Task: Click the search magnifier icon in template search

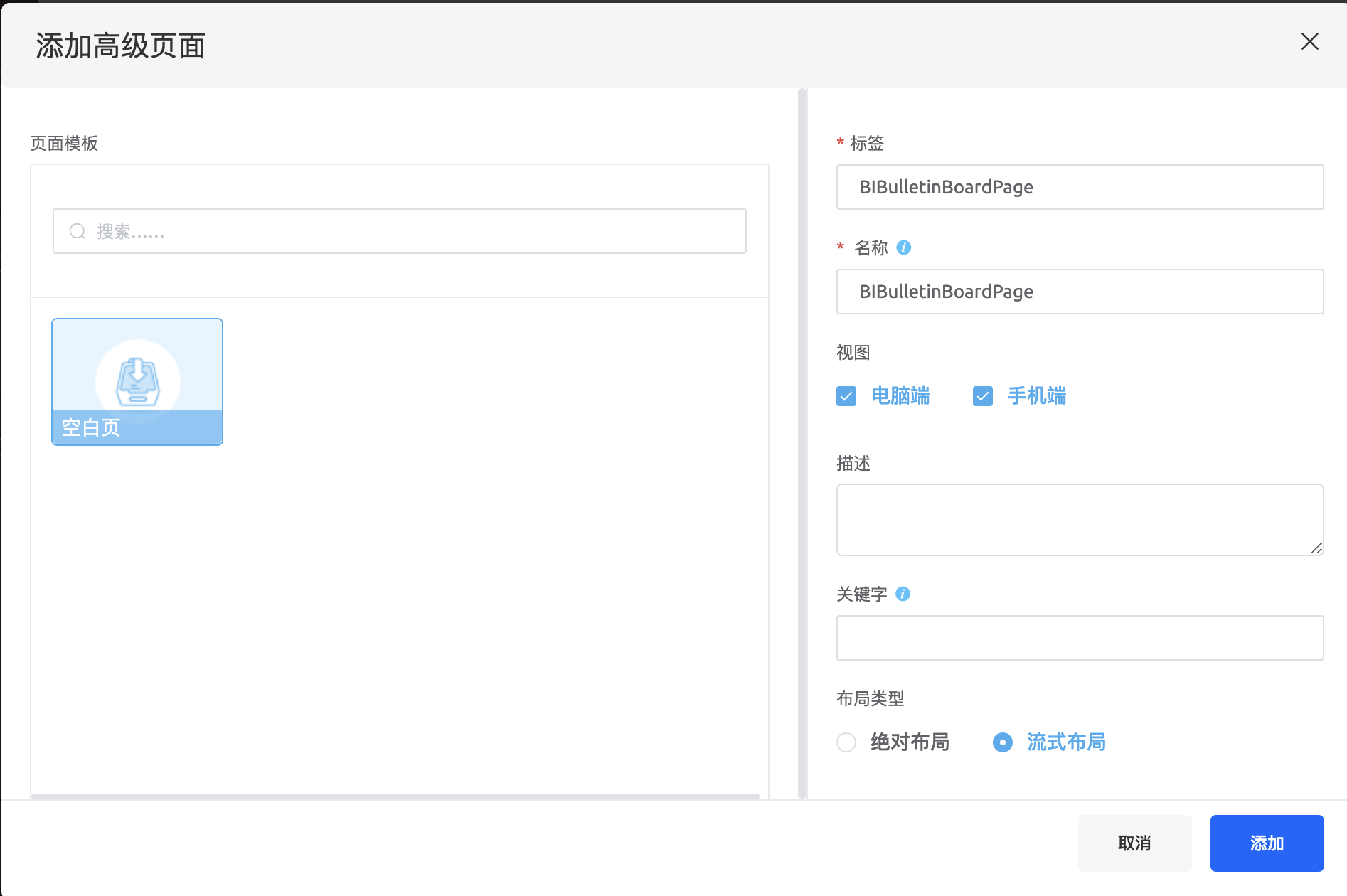Action: [78, 231]
